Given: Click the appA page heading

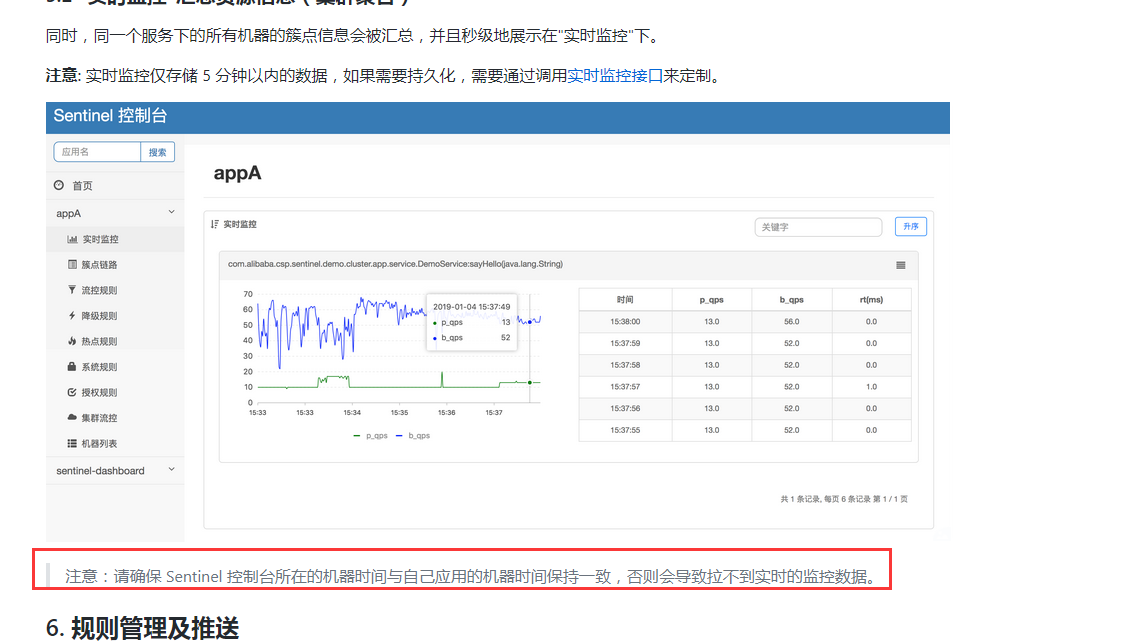Looking at the screenshot, I should (237, 173).
